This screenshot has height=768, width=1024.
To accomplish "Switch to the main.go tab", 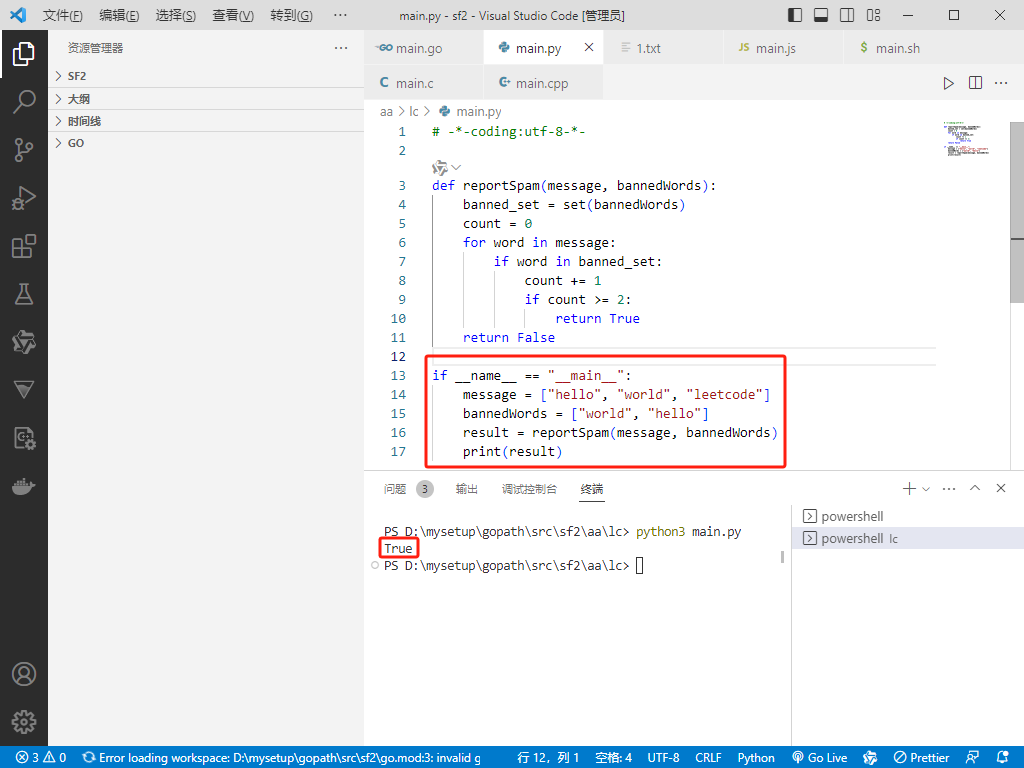I will [424, 48].
